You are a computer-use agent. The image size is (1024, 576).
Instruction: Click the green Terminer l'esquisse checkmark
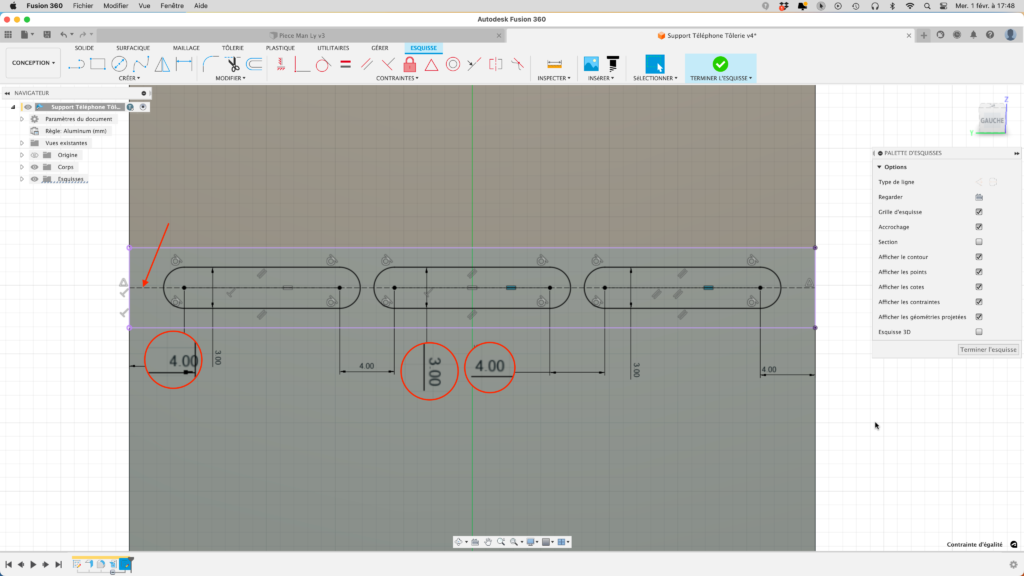720,63
